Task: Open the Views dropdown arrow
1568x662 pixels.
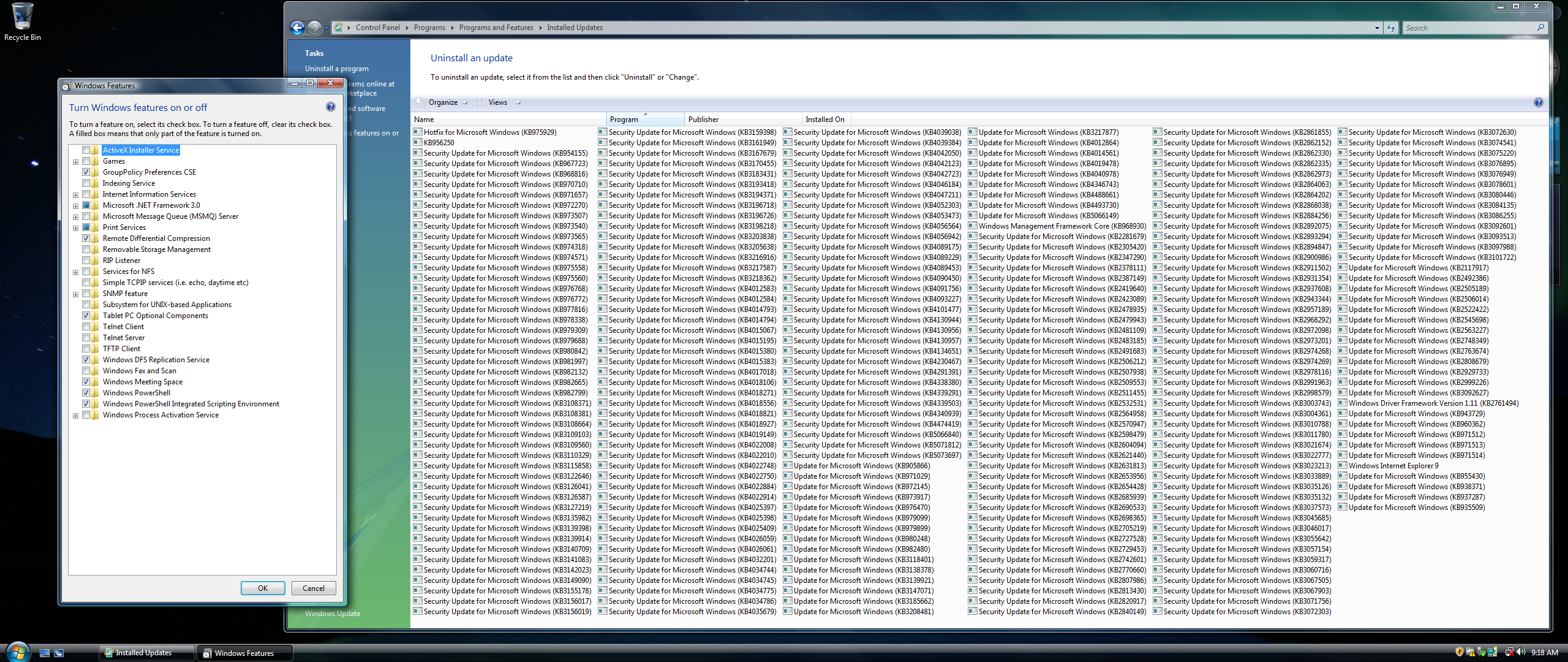Action: [518, 103]
